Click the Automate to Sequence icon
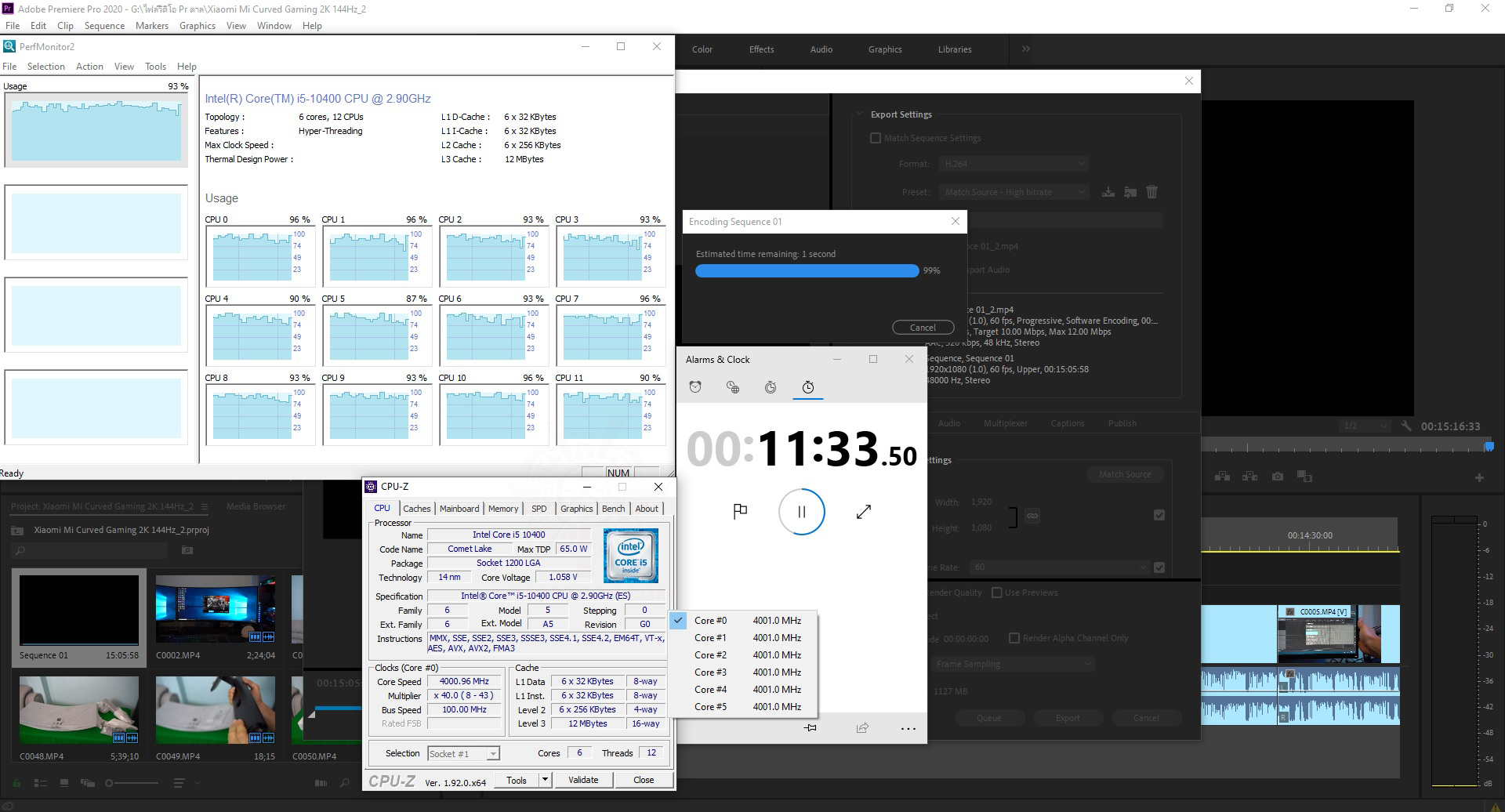1505x812 pixels. (x=321, y=783)
